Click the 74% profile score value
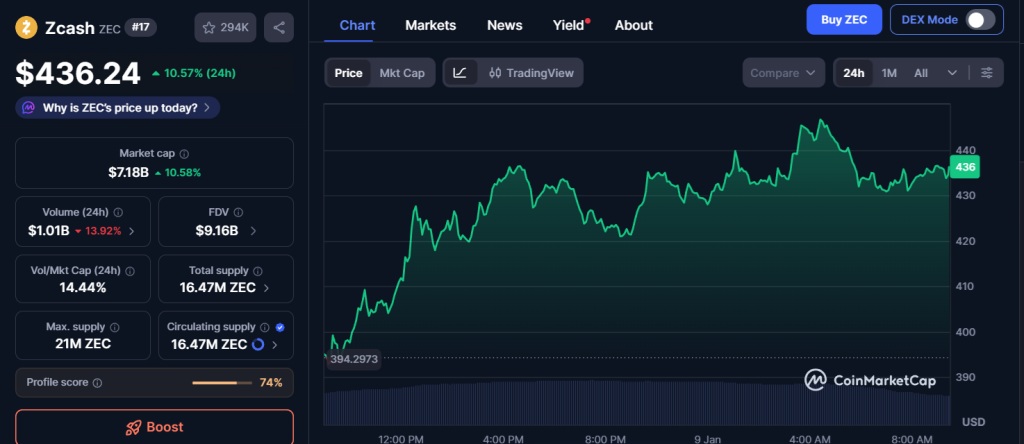 (271, 383)
